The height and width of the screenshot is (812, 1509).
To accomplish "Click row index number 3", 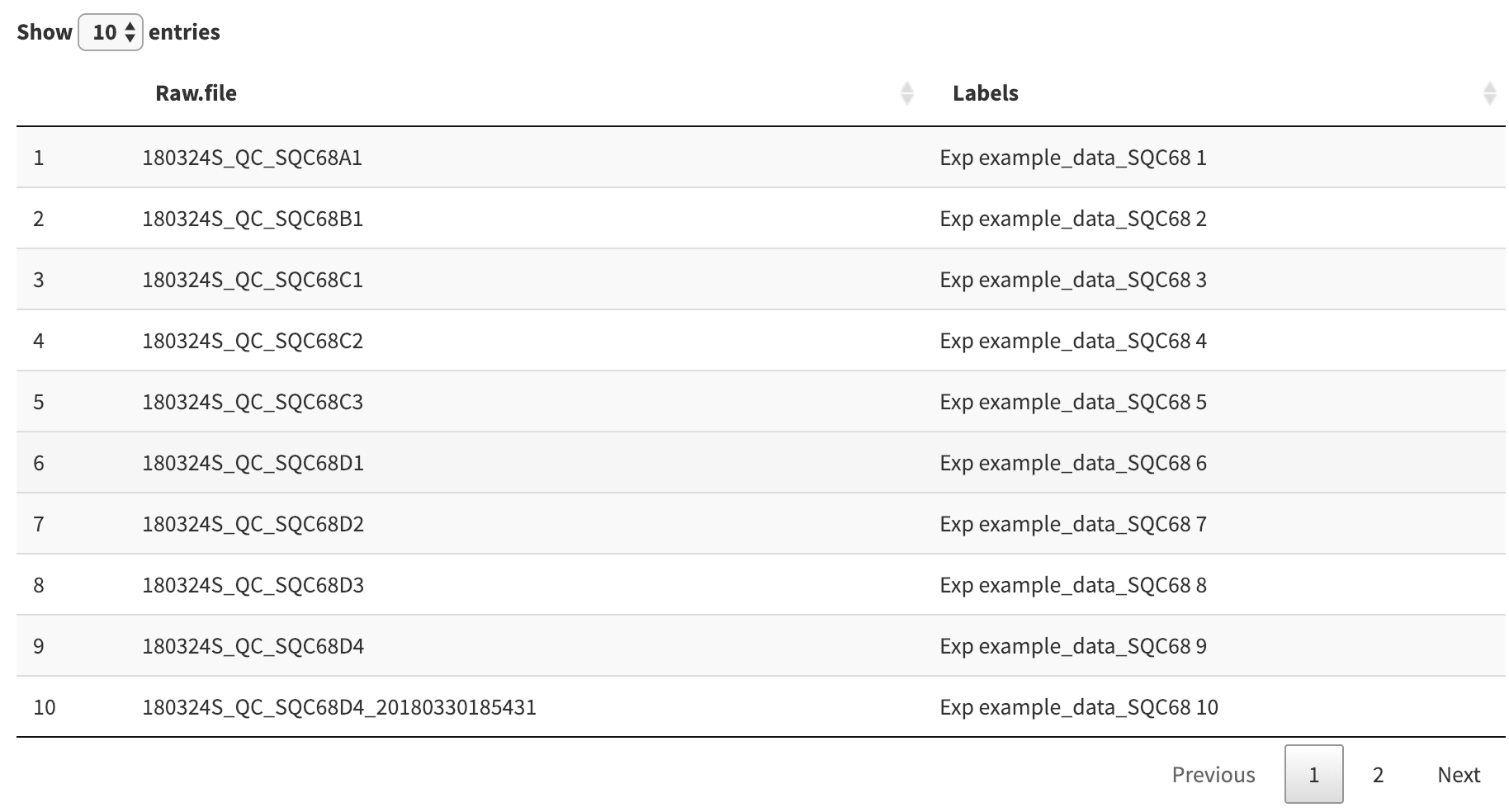I will (39, 280).
